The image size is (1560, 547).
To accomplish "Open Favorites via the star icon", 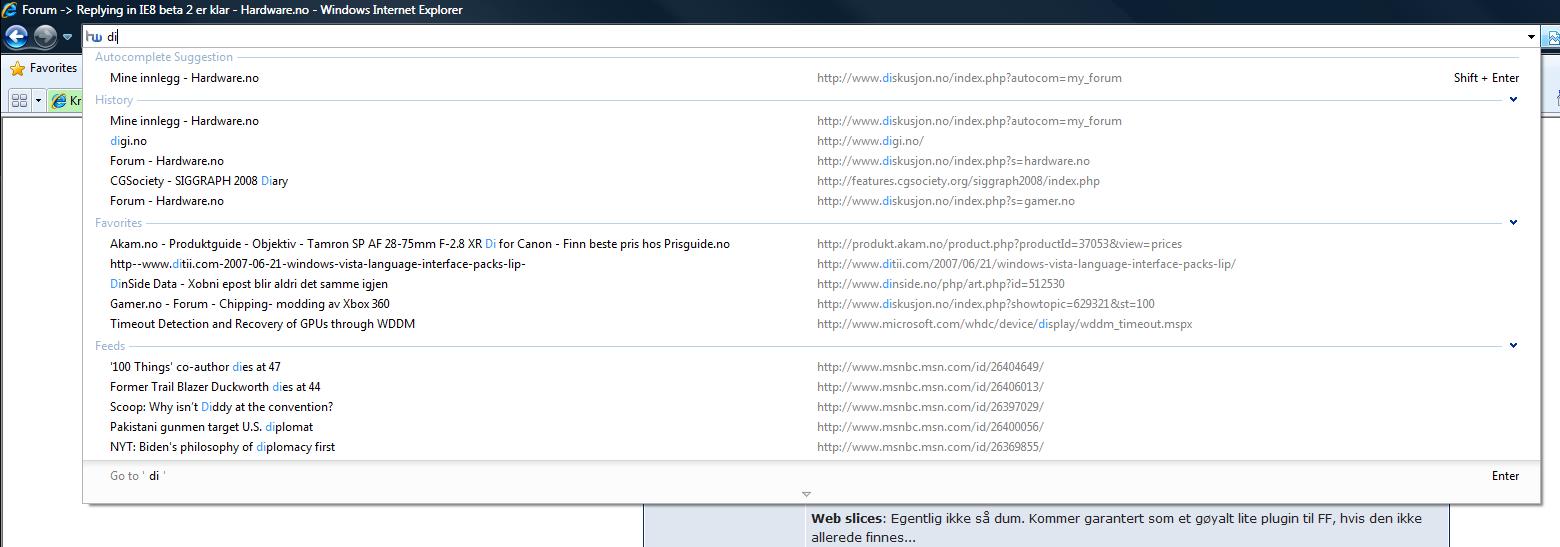I will tap(17, 69).
